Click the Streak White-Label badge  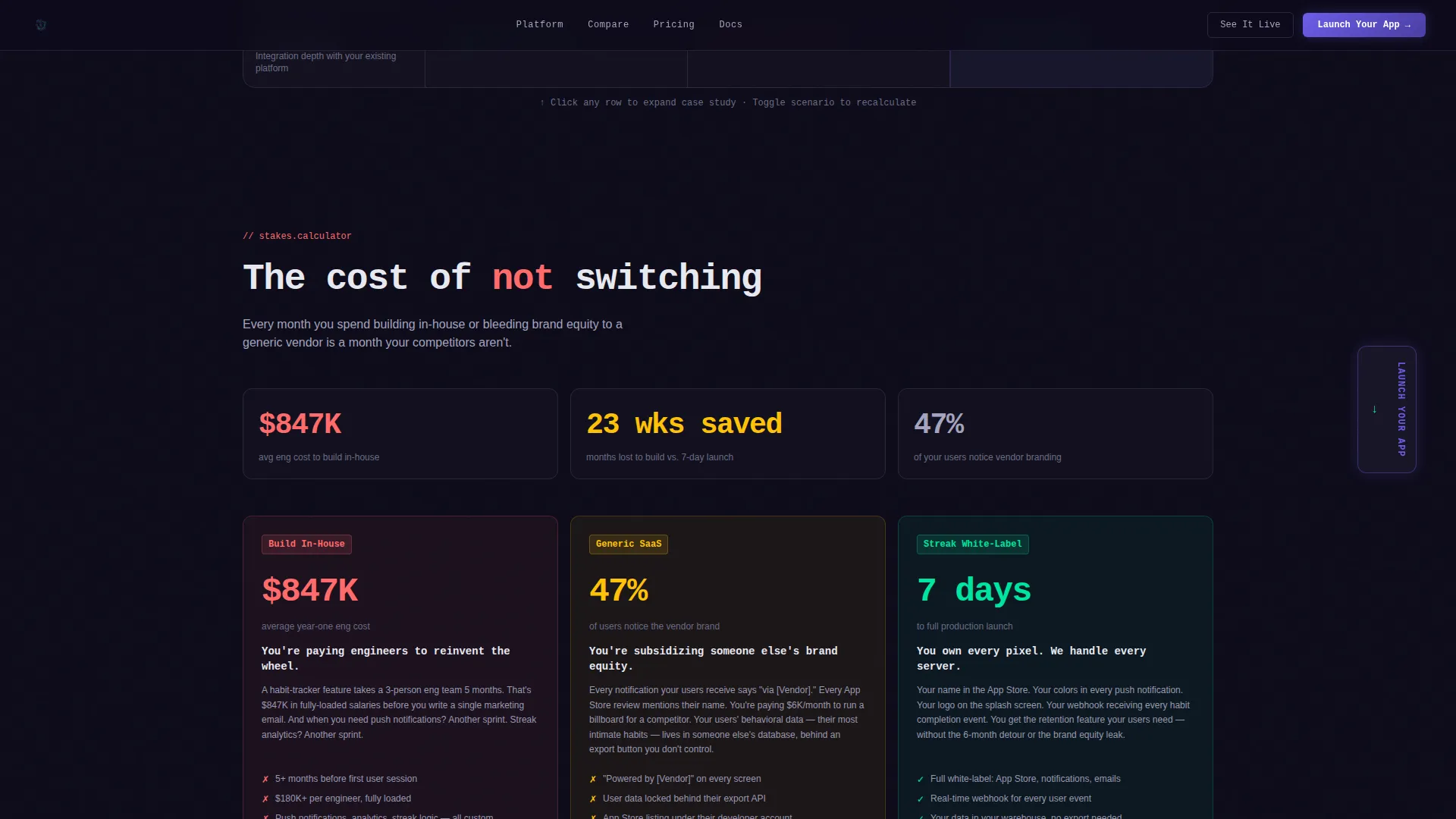click(972, 544)
